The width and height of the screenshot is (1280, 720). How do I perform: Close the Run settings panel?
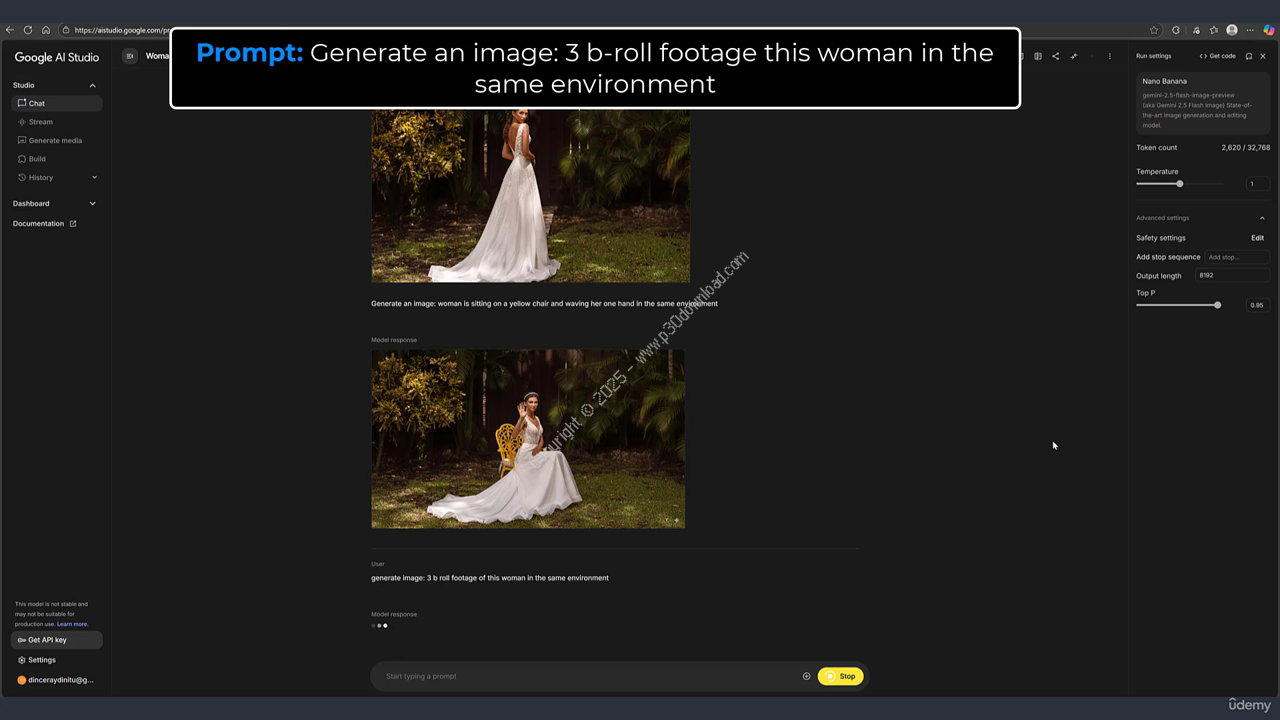pos(1263,56)
